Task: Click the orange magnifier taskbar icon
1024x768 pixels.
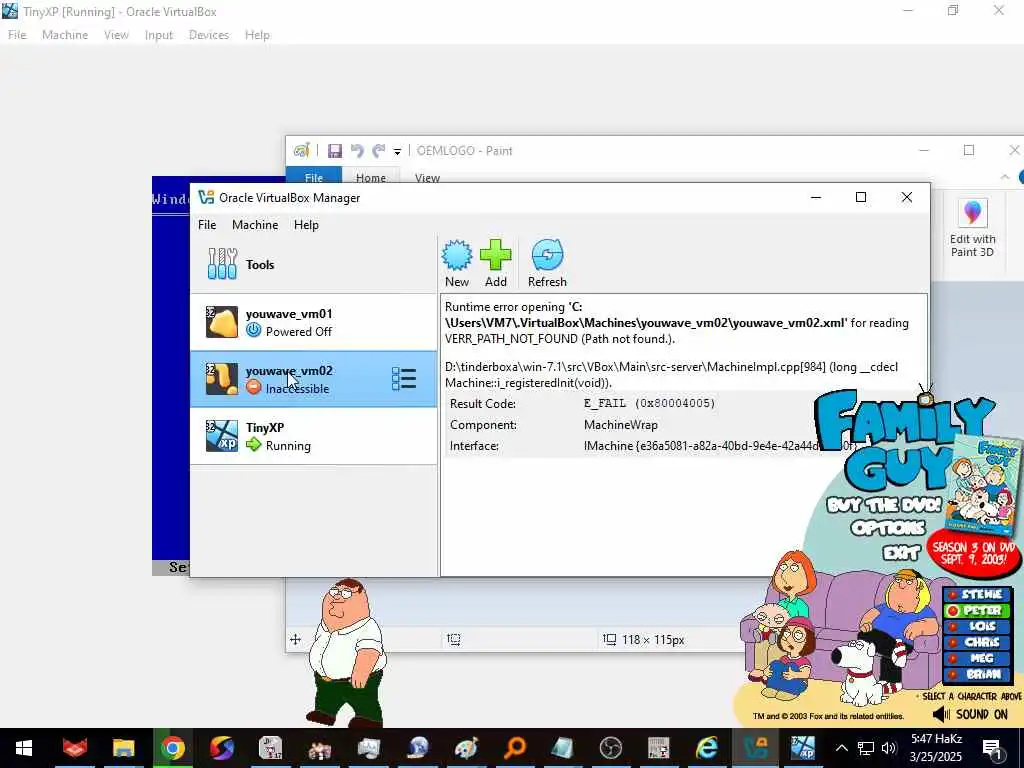Action: tap(515, 748)
